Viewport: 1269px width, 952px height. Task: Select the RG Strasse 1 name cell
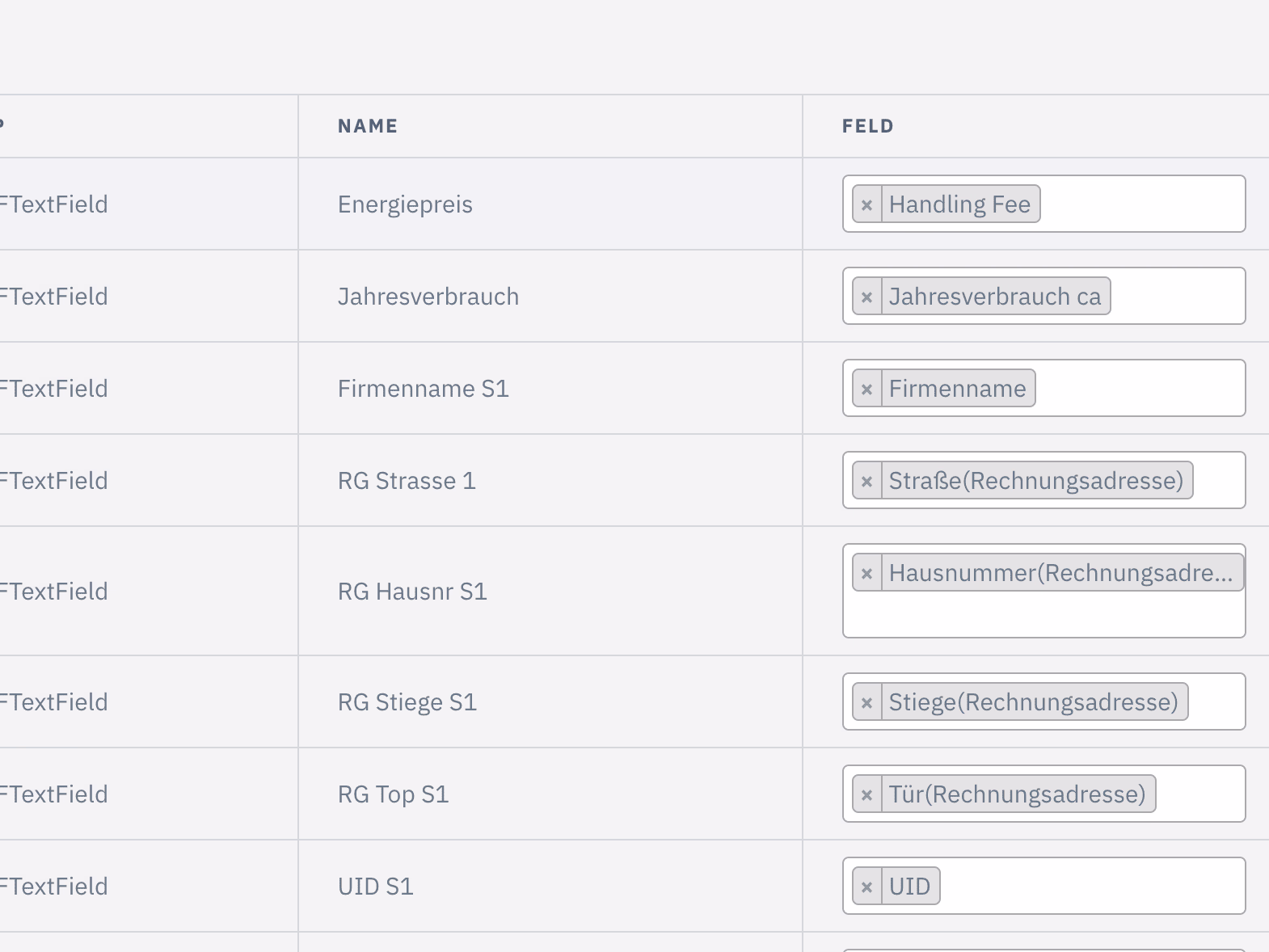tap(407, 481)
